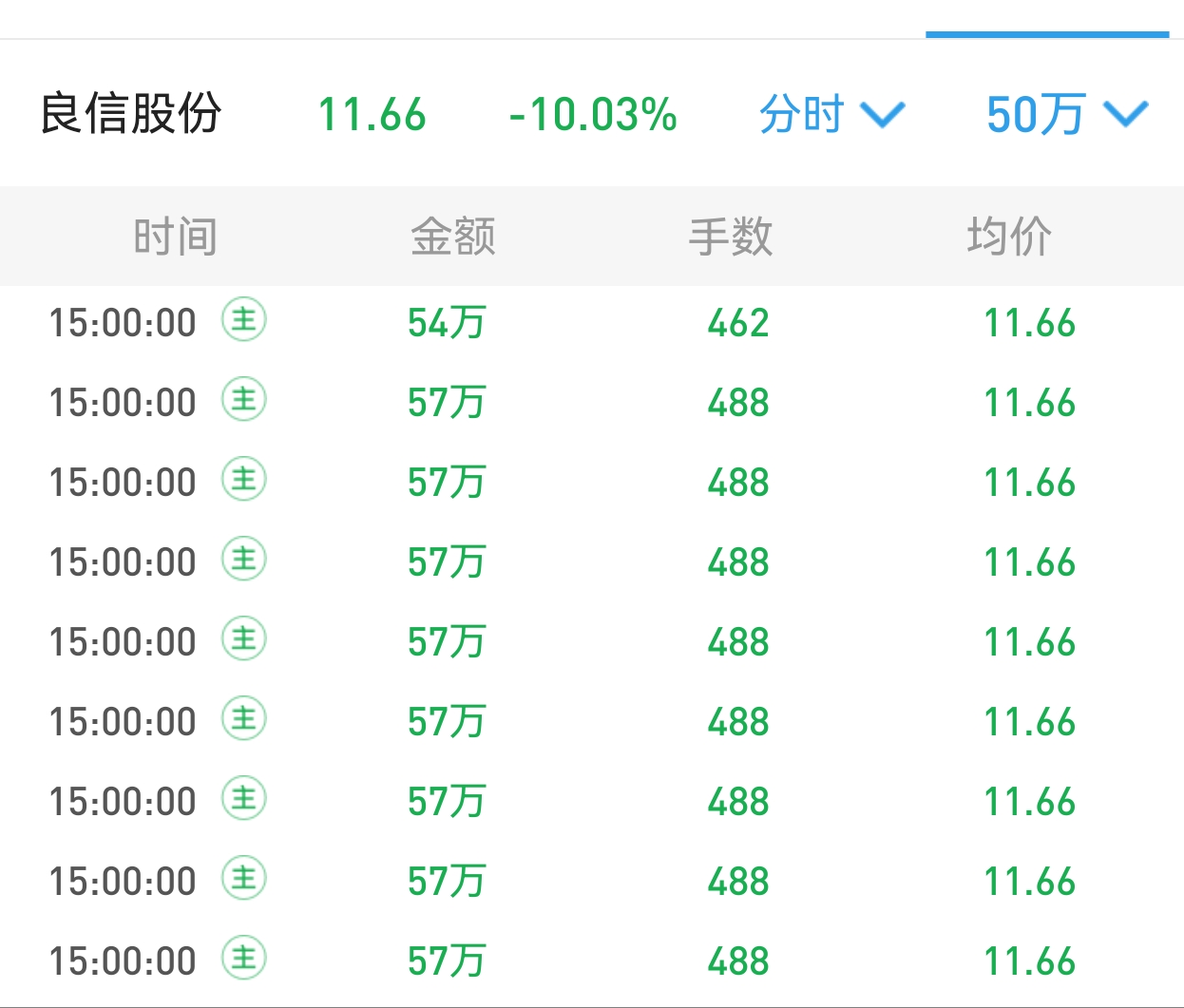Select the 时间 column header
The height and width of the screenshot is (1008, 1184).
click(175, 237)
